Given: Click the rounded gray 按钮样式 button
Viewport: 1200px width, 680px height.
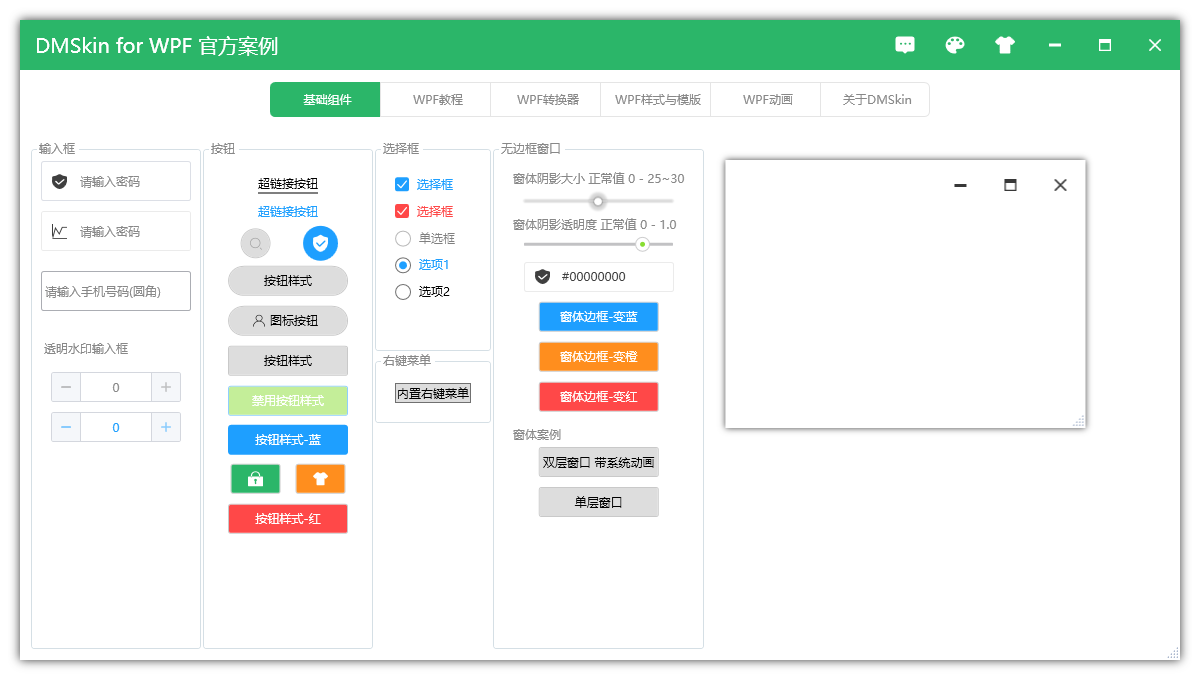Looking at the screenshot, I should tap(288, 281).
